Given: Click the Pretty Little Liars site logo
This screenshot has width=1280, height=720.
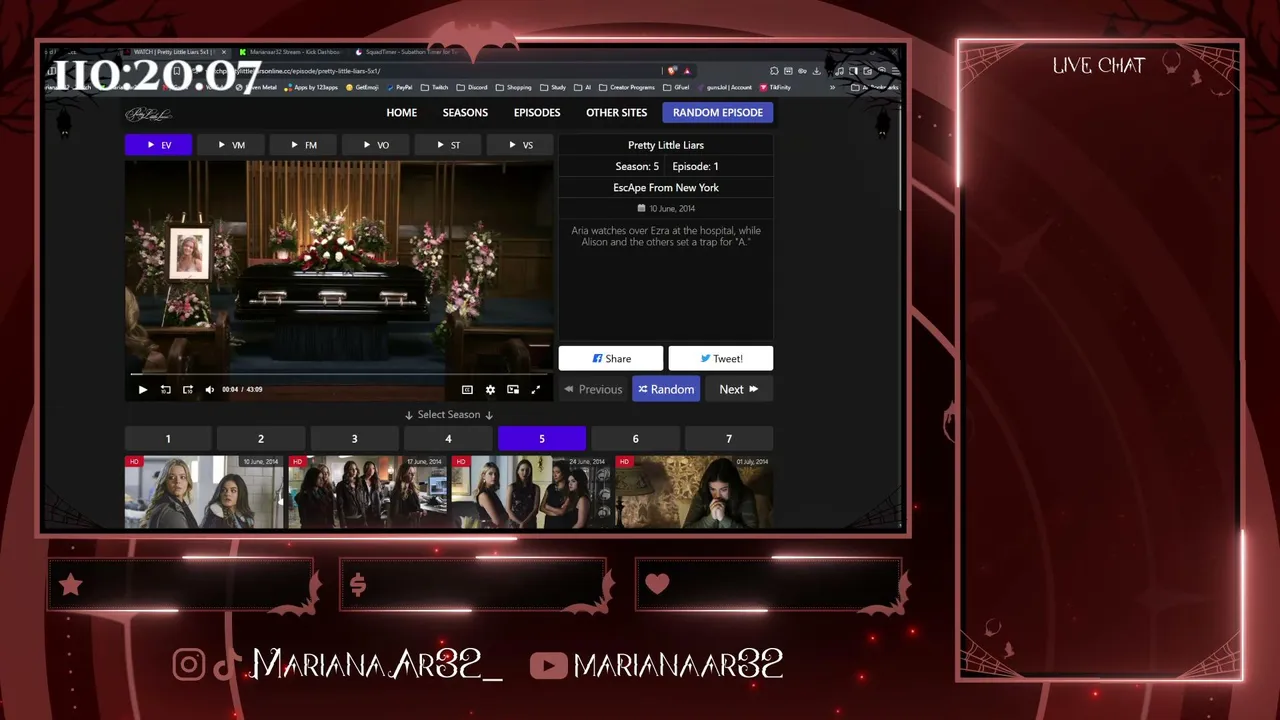Looking at the screenshot, I should [149, 114].
